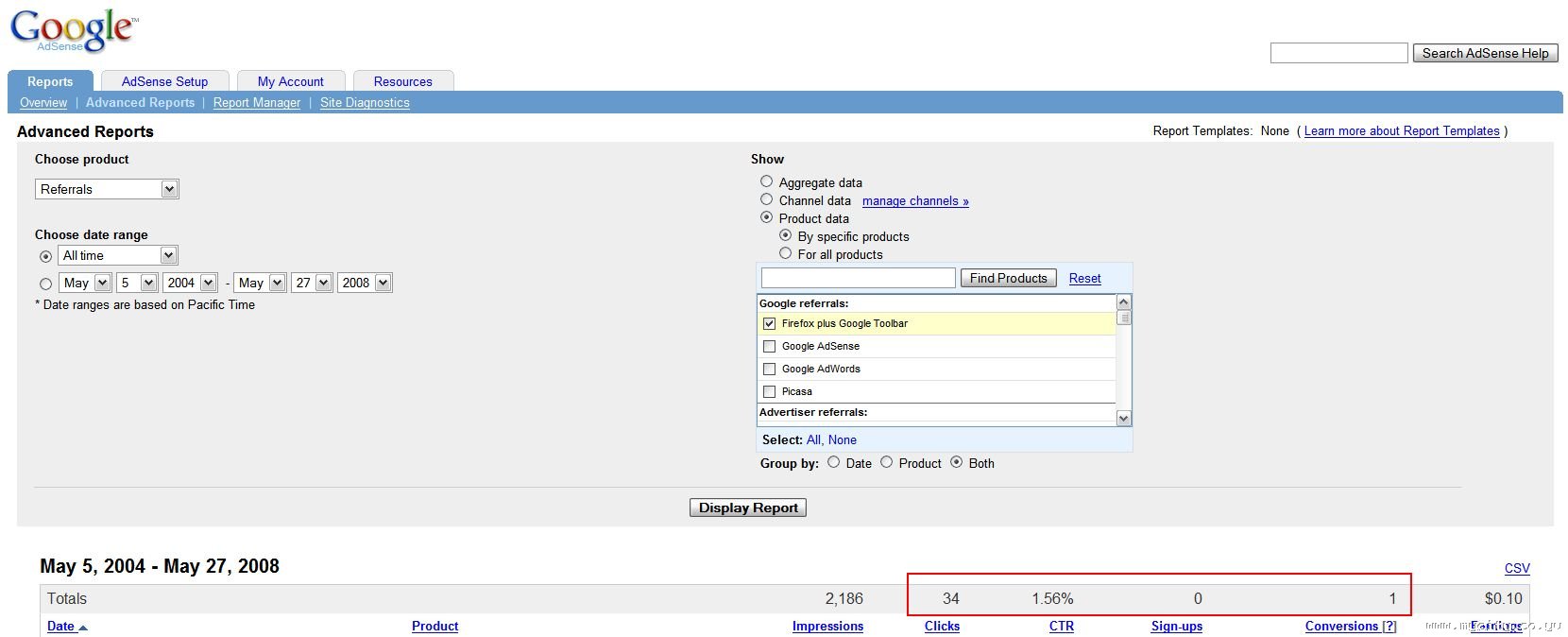The height and width of the screenshot is (637, 1568).
Task: Uncheck Firefox plus Google Toolbar checkbox
Action: (769, 323)
